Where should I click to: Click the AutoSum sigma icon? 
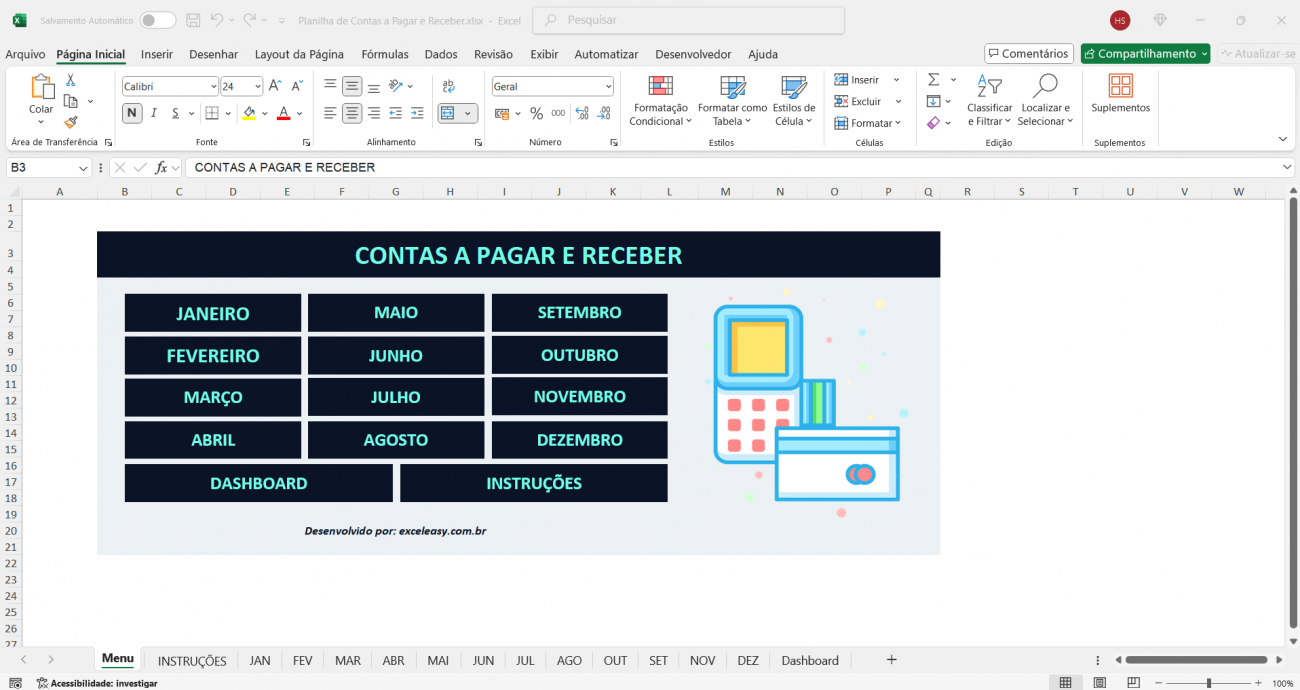click(x=933, y=79)
